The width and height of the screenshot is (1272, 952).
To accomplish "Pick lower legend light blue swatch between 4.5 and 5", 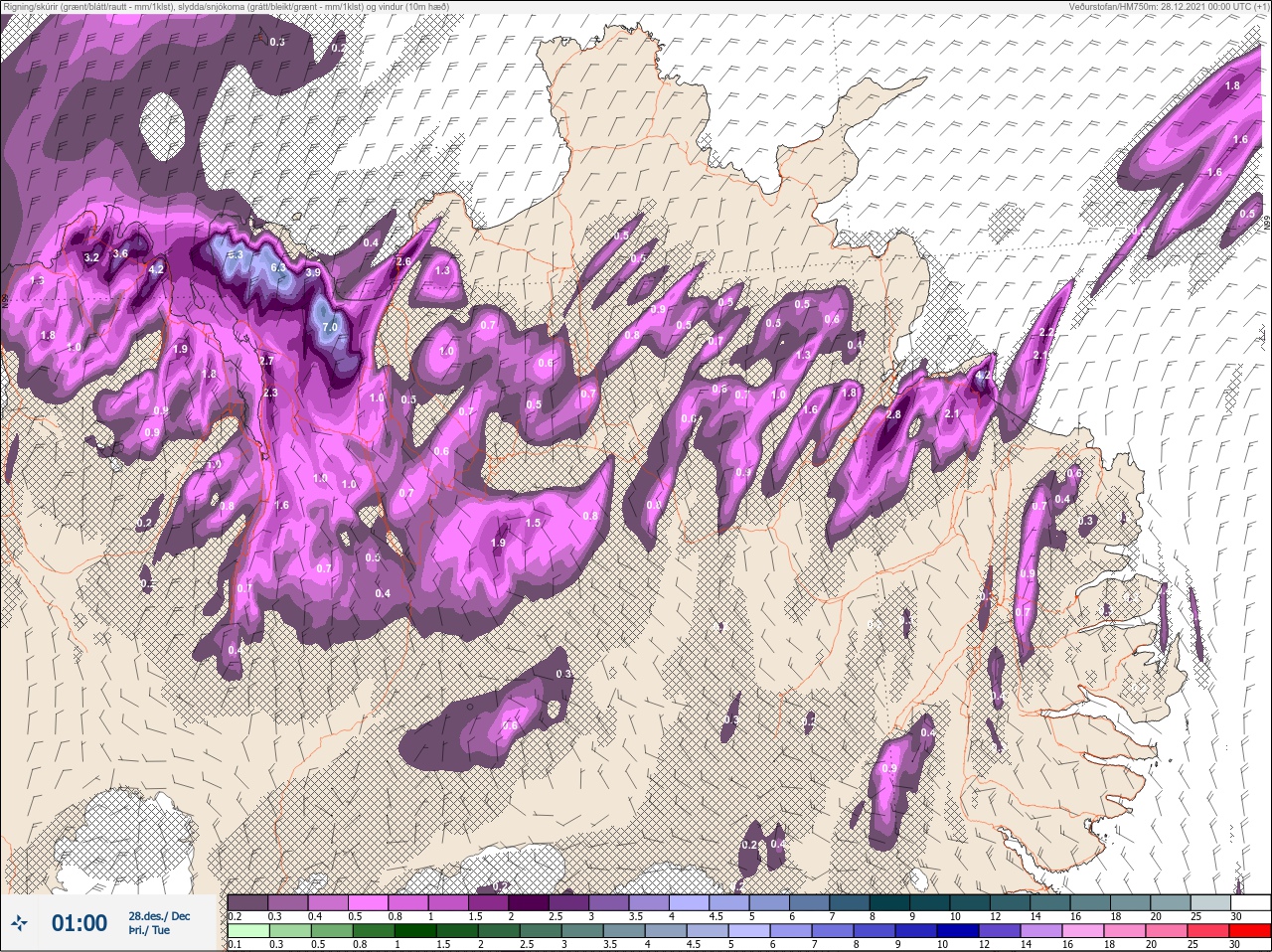I will [708, 931].
